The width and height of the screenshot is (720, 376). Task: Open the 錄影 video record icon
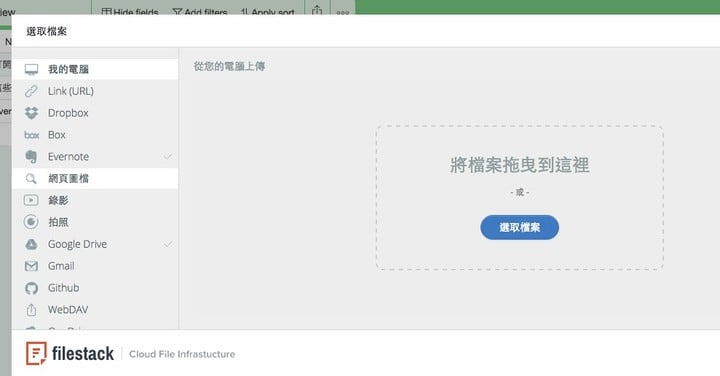point(31,200)
